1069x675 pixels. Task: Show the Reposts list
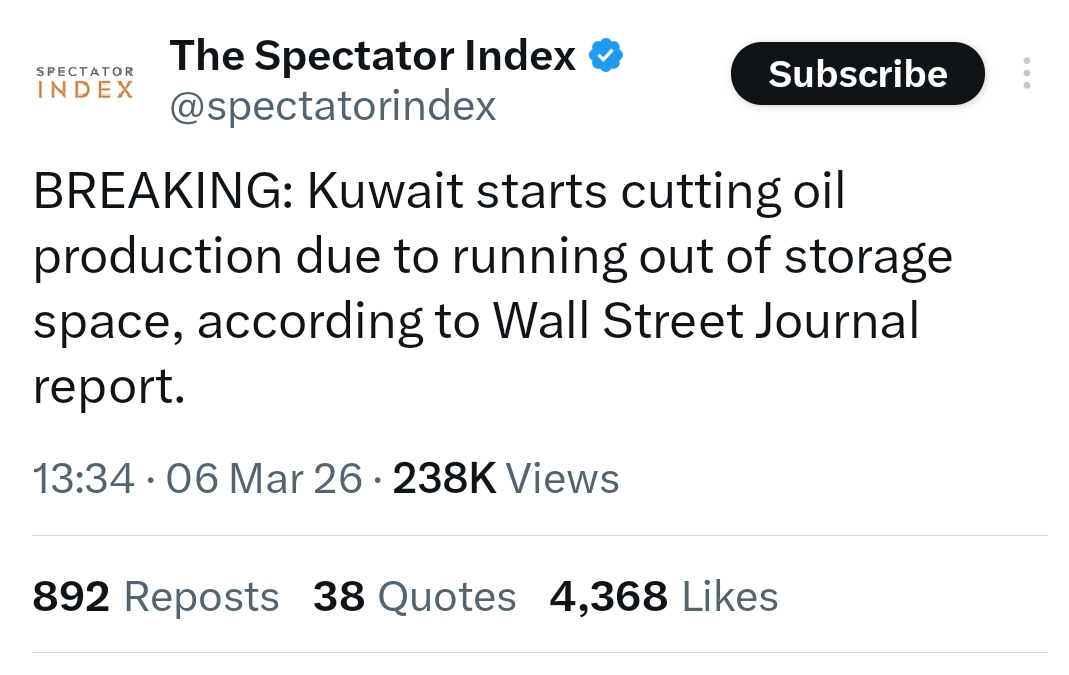pyautogui.click(x=201, y=597)
